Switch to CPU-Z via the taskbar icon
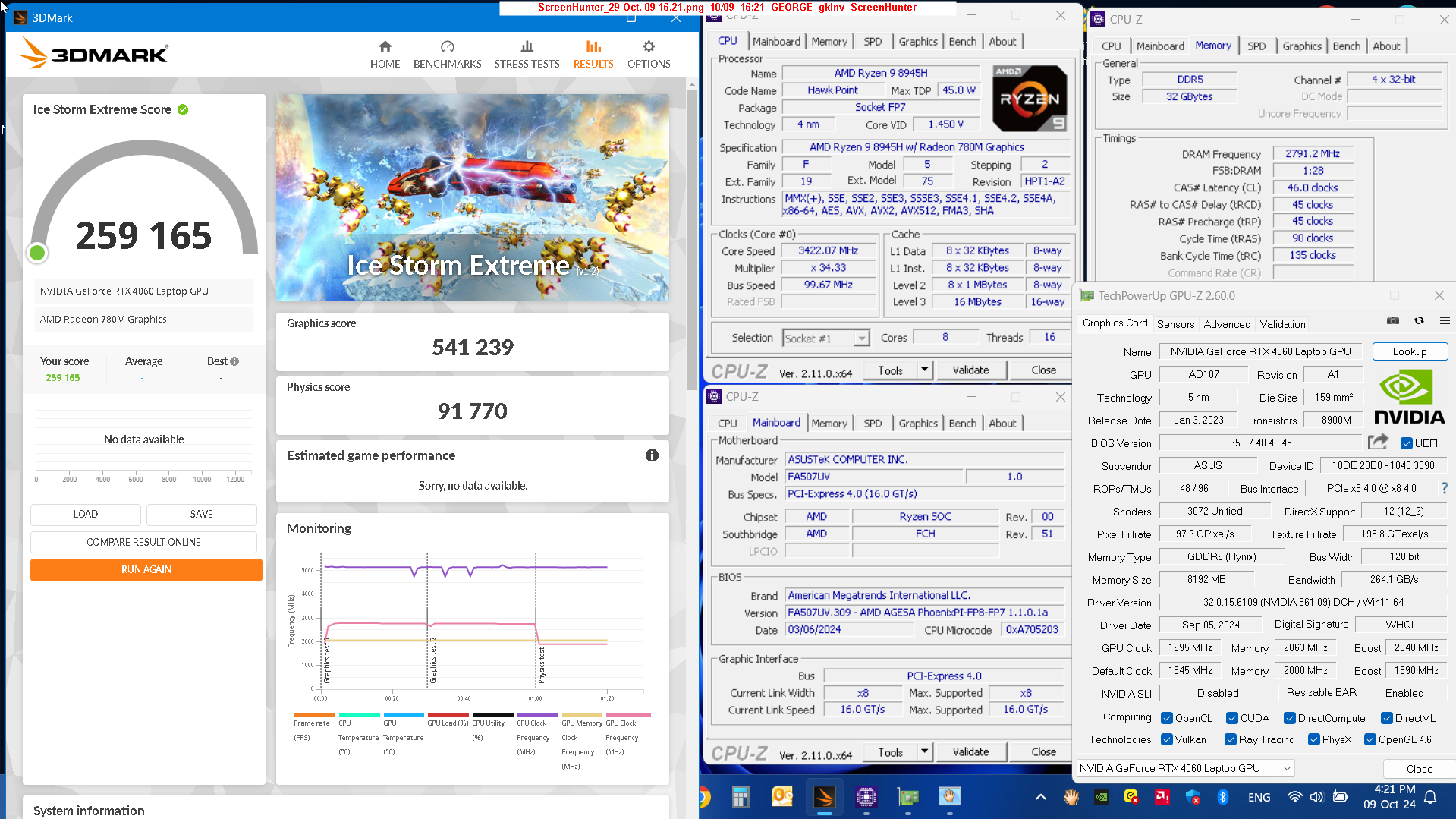 point(866,797)
